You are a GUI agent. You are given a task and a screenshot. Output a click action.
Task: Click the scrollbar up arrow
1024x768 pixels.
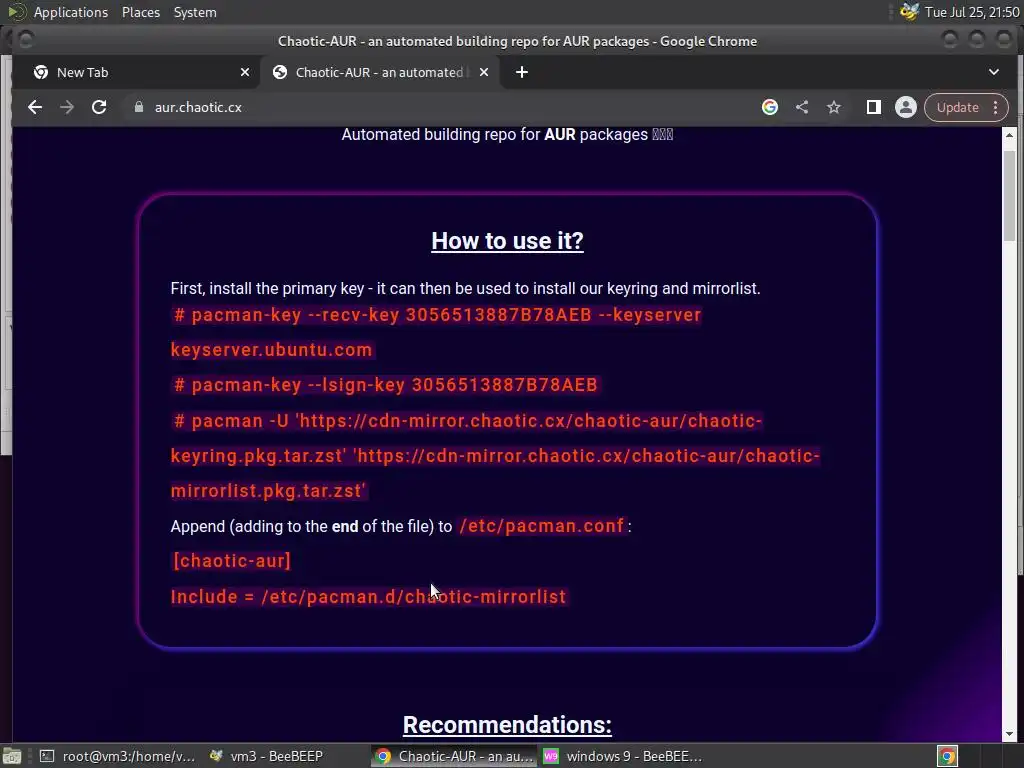point(1010,135)
